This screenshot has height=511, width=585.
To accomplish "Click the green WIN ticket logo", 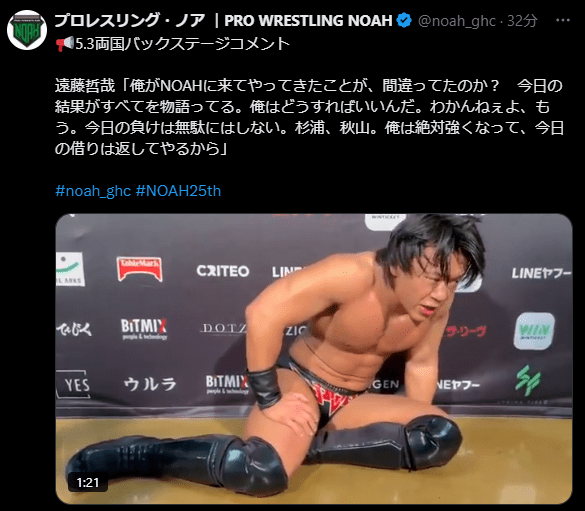I will coord(534,331).
